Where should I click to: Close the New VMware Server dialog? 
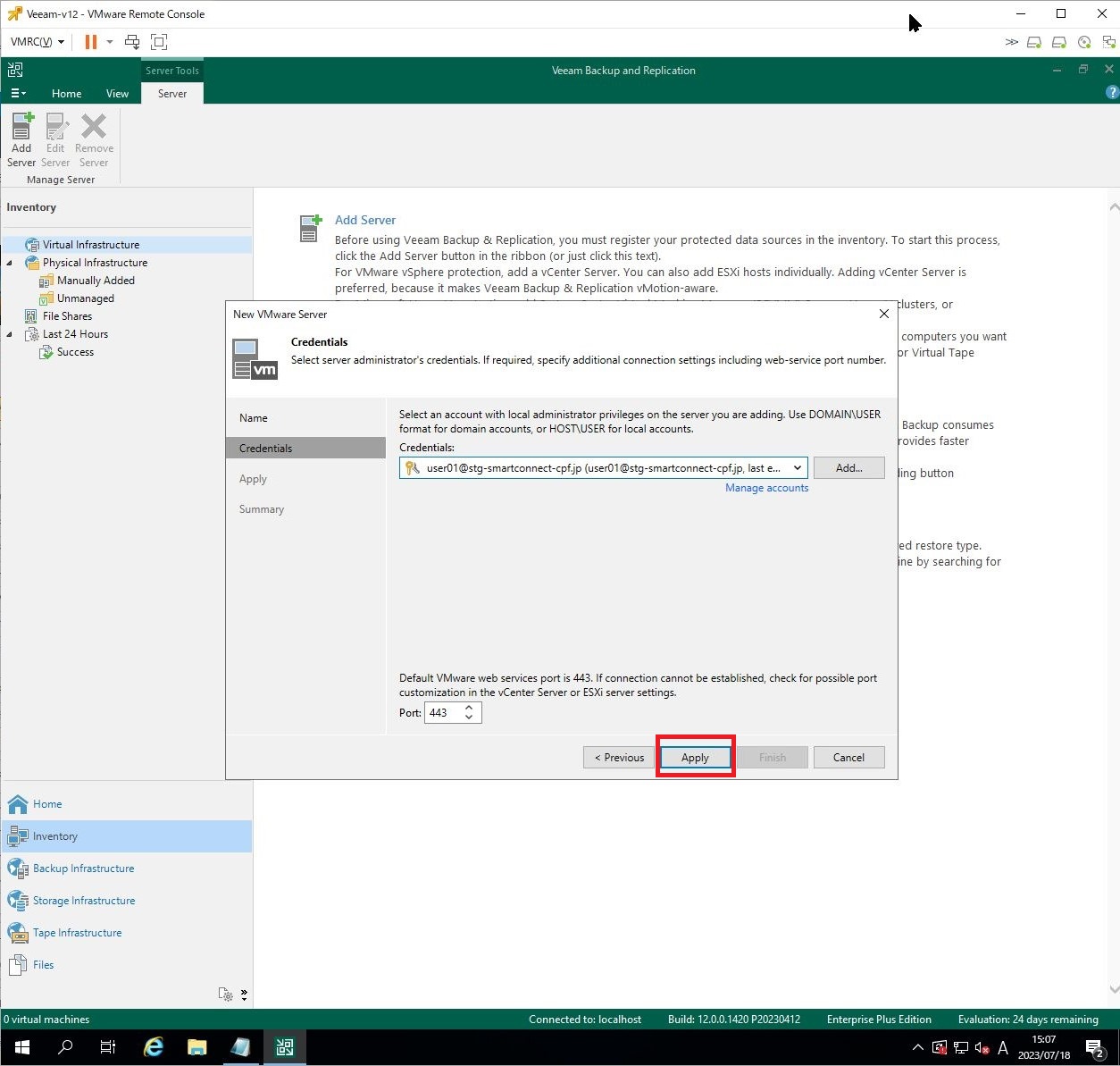click(883, 314)
